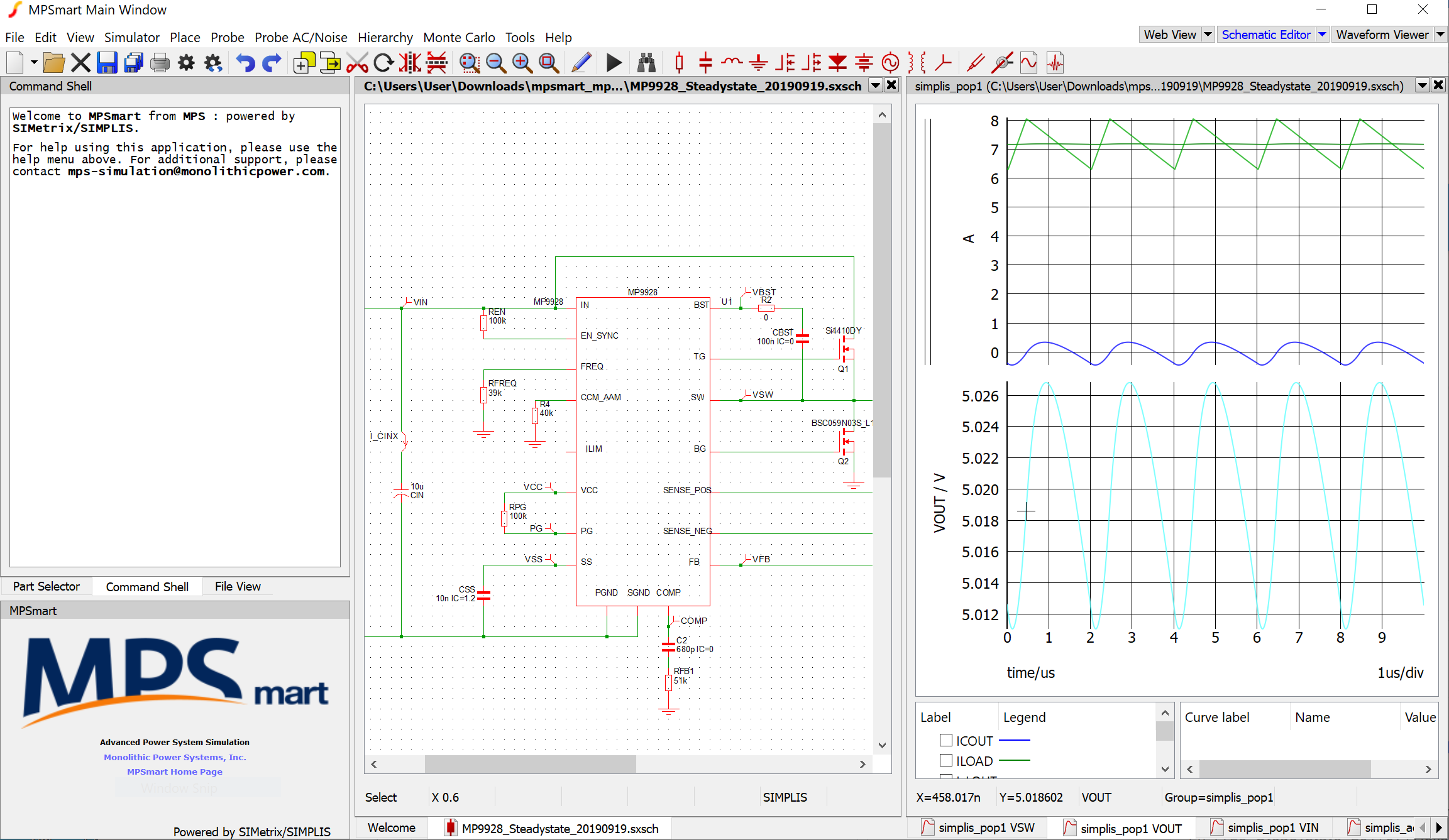Open the Simulator menu
Image resolution: width=1449 pixels, height=840 pixels.
[x=132, y=38]
